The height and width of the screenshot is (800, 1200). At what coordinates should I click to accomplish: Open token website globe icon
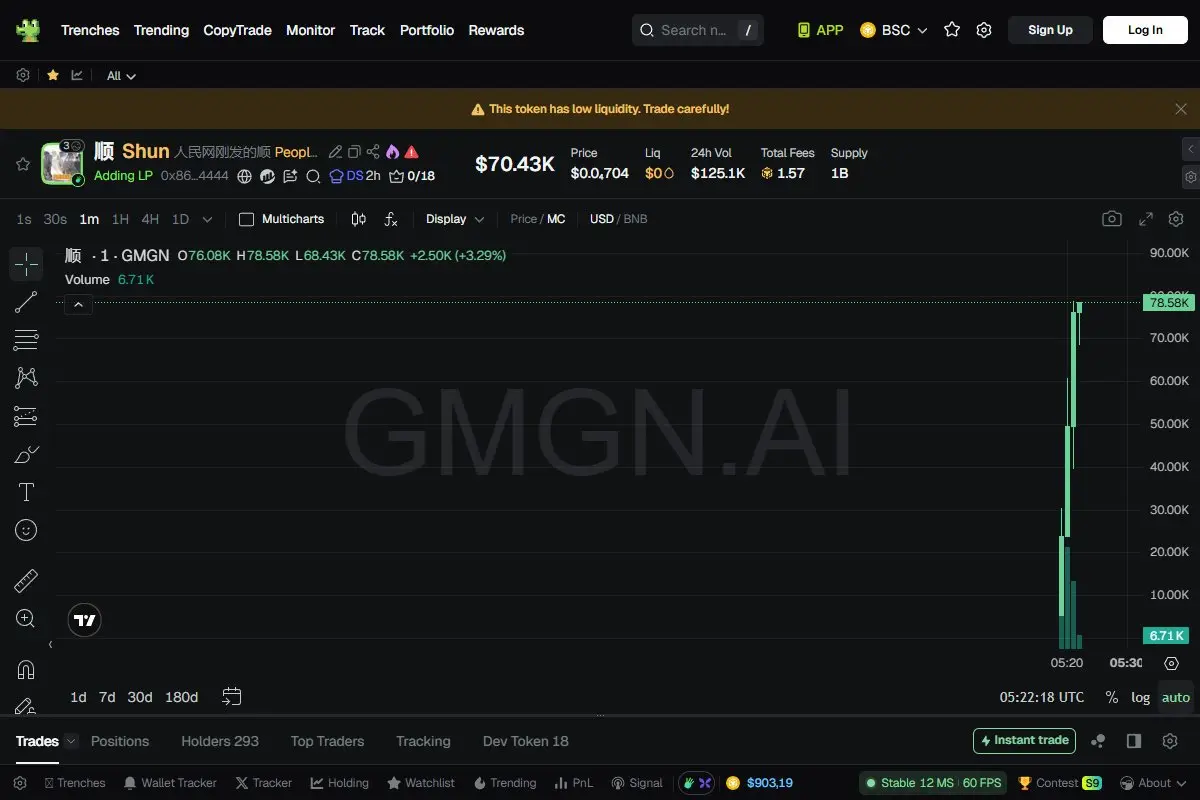pos(245,176)
